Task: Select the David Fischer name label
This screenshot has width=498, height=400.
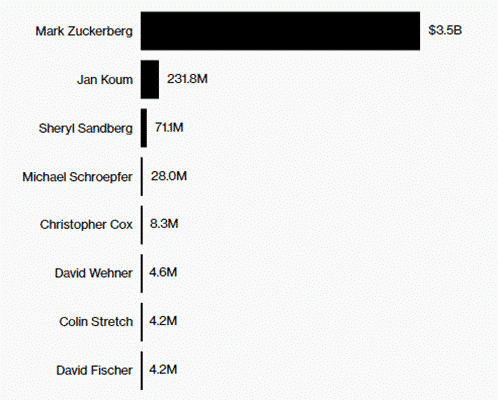Action: [x=94, y=370]
